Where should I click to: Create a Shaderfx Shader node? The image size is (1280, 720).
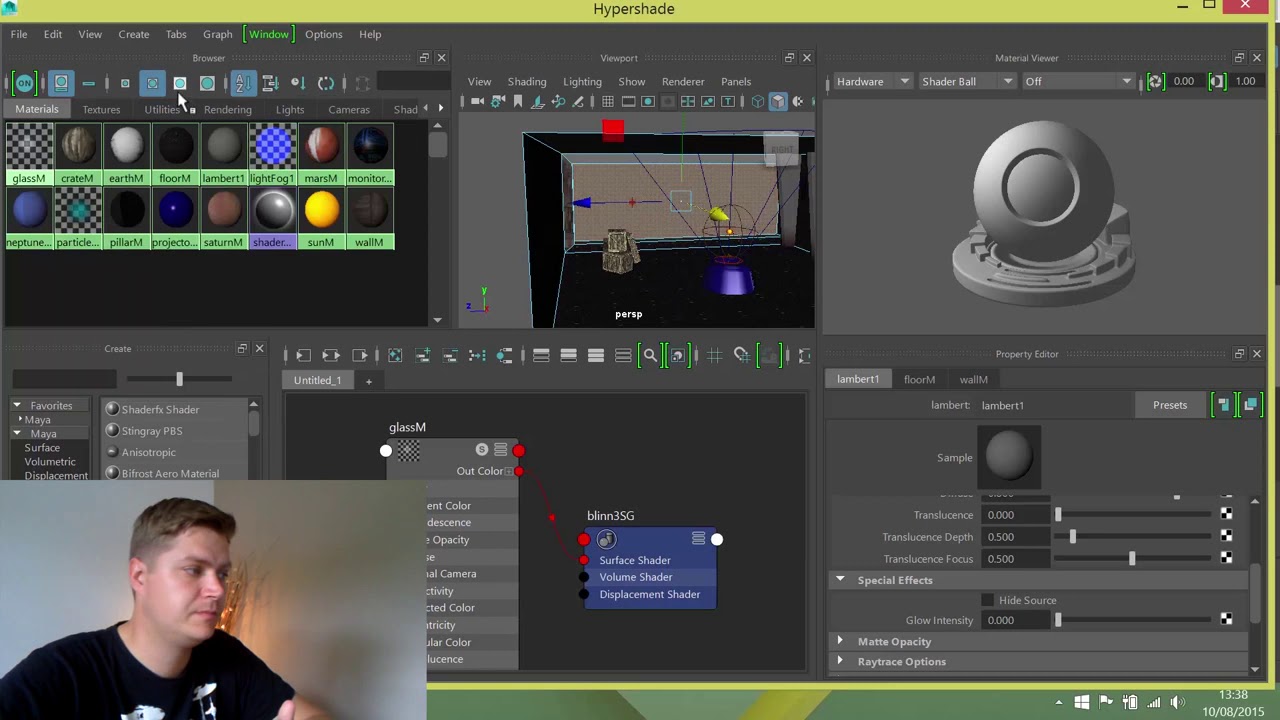point(160,409)
